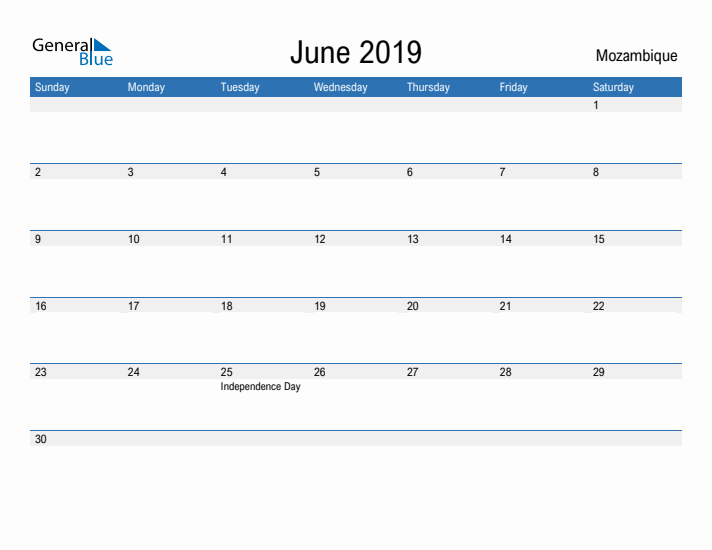Screen dimensions: 712x550
Task: Click date 5 in the calendar
Action: pyautogui.click(x=317, y=172)
